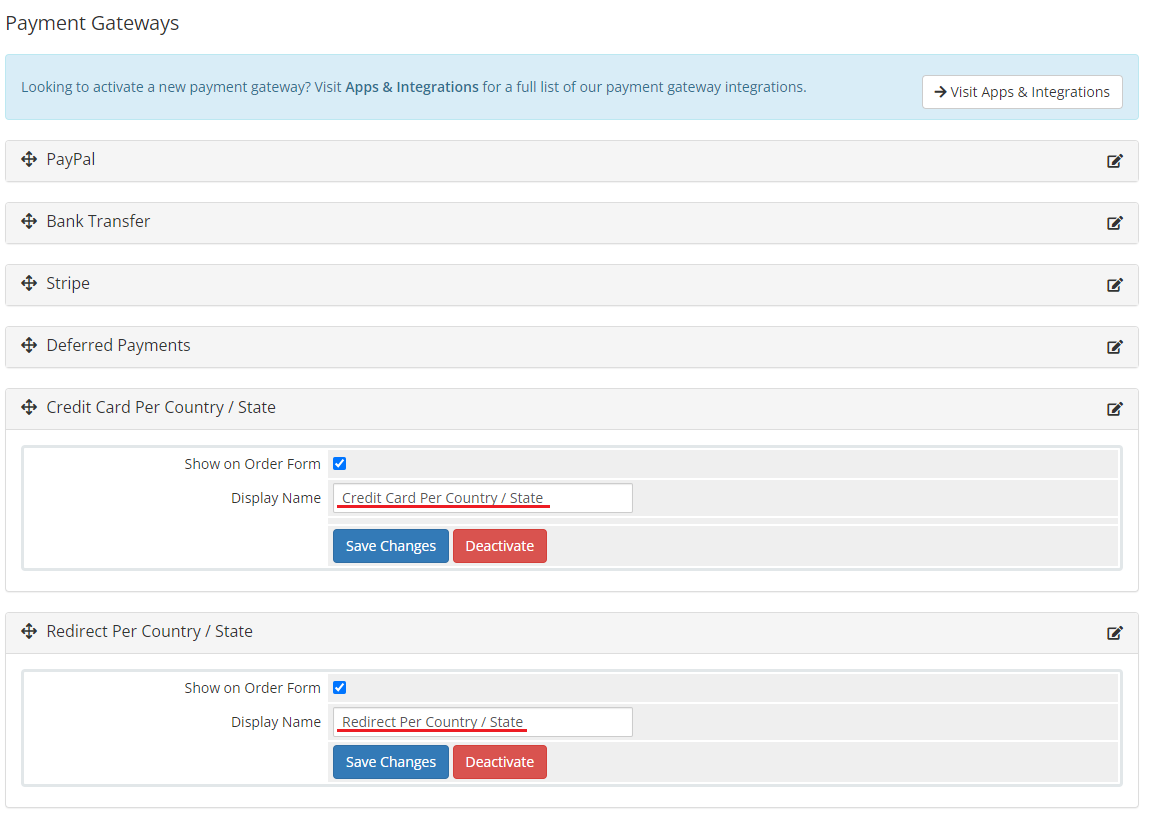Collapse the Credit Card Per Country / State panel
The width and height of the screenshot is (1150, 822).
[x=571, y=408]
